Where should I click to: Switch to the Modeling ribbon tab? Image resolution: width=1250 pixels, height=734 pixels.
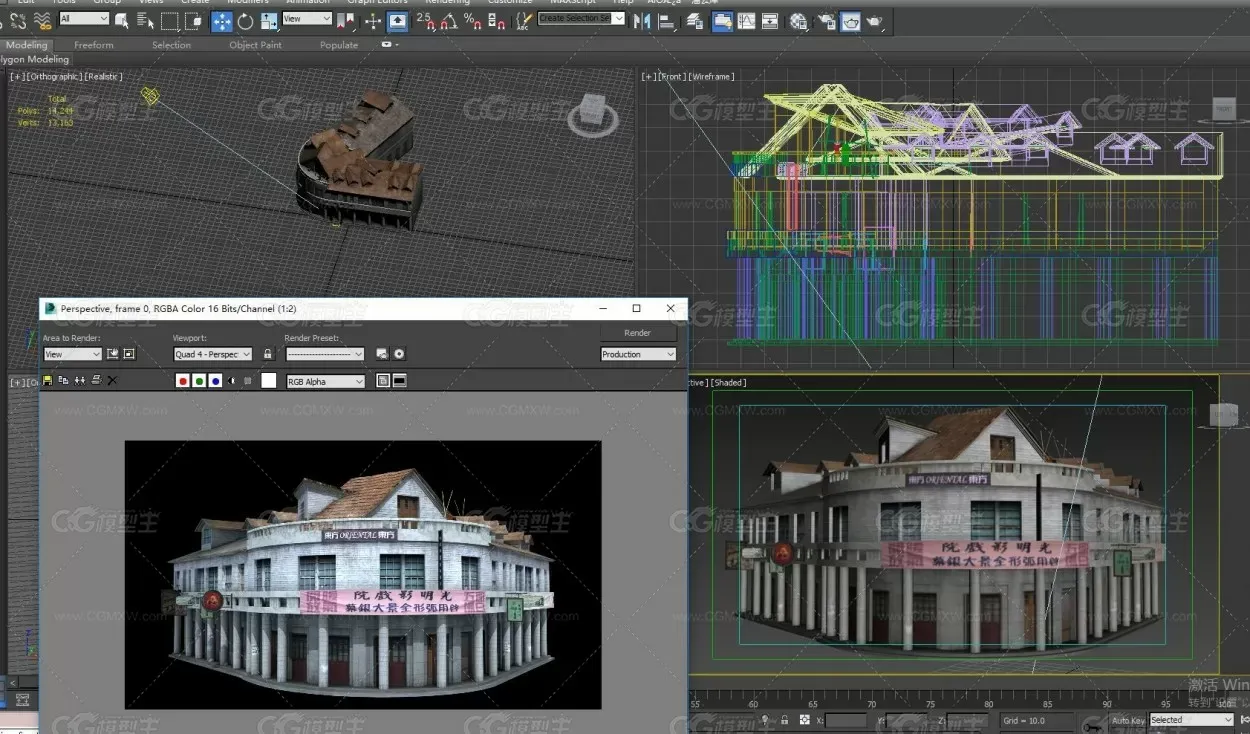pyautogui.click(x=27, y=45)
